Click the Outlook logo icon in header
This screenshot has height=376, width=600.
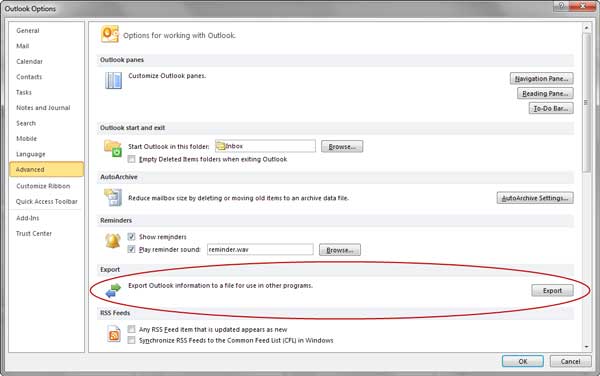(x=110, y=34)
